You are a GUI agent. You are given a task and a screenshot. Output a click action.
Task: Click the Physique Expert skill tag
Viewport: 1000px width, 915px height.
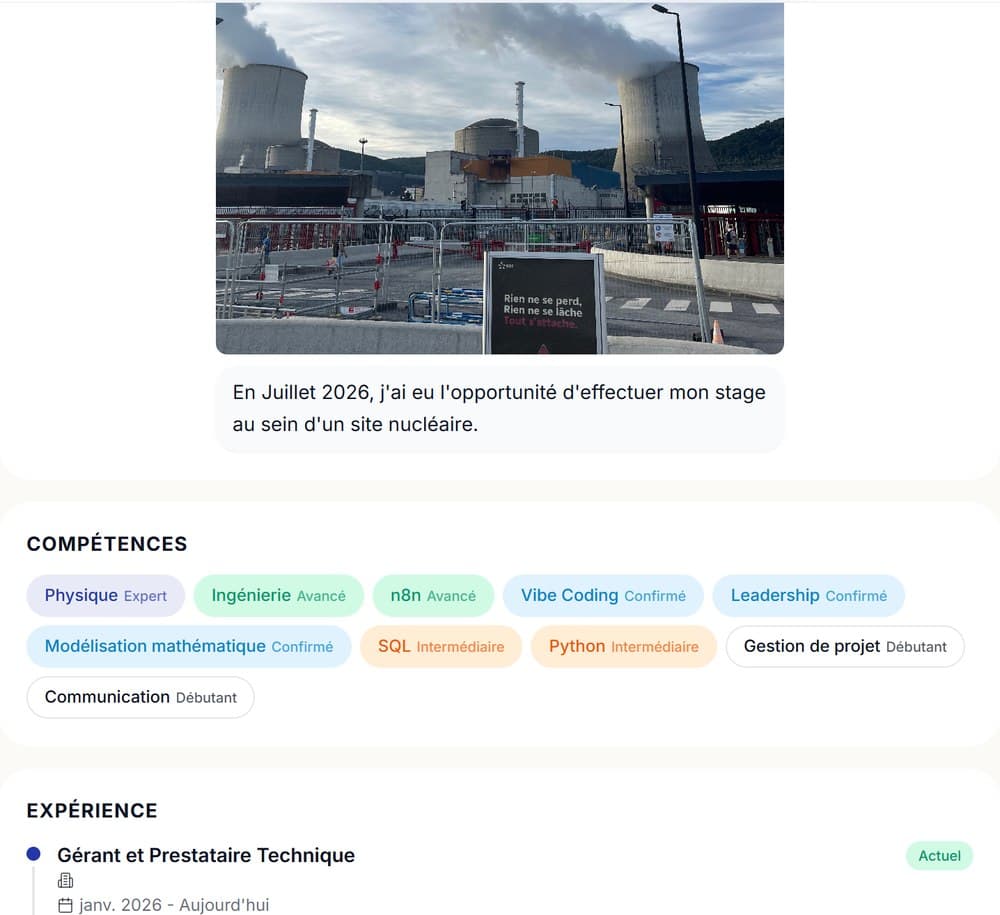click(x=106, y=596)
